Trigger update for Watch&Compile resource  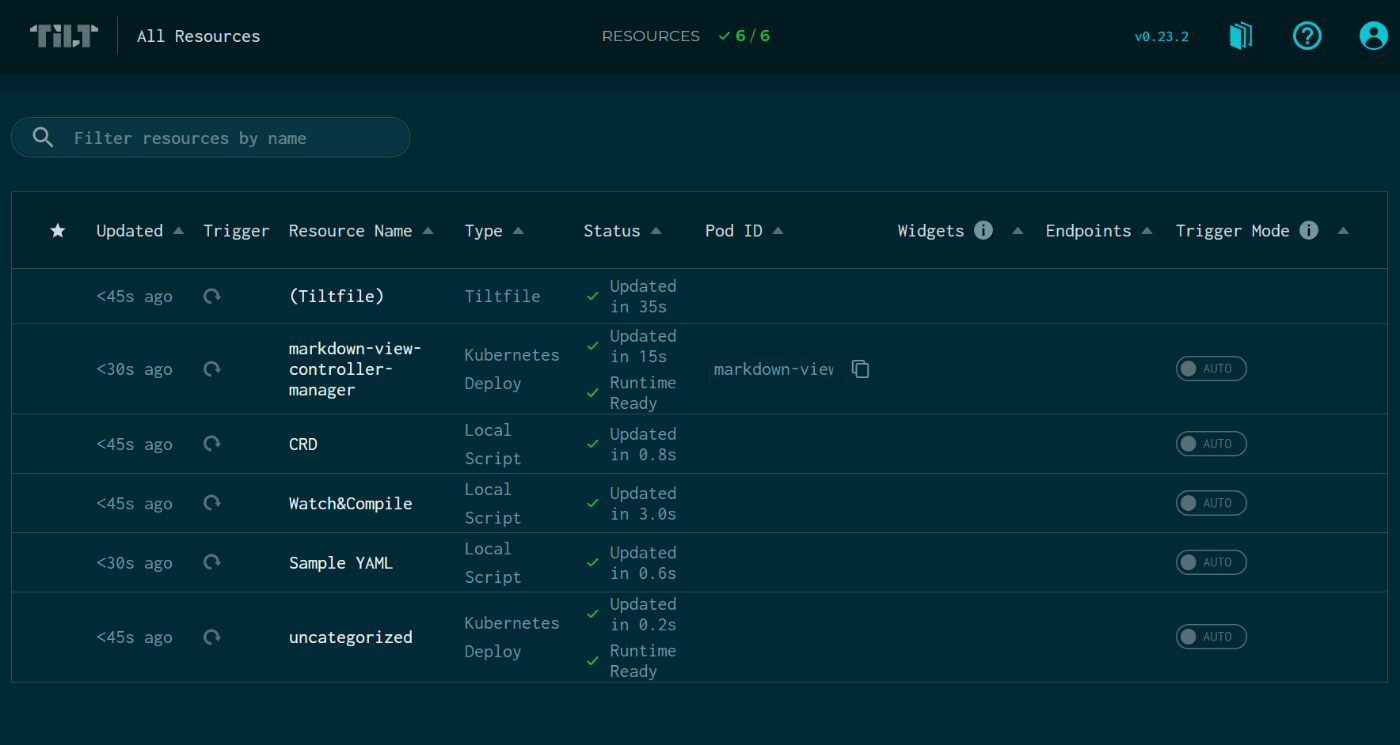coord(212,503)
